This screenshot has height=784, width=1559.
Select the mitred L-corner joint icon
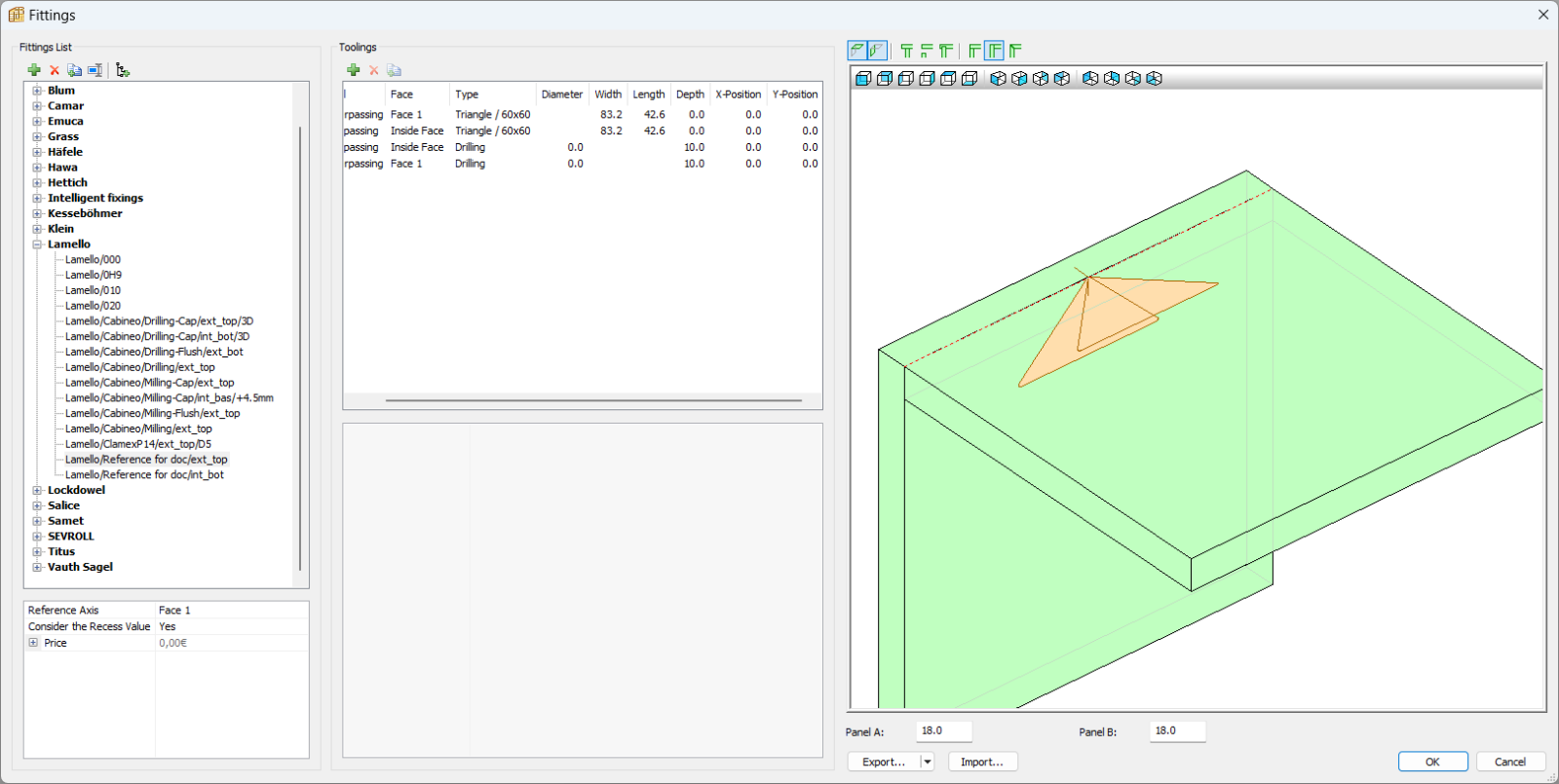coord(1015,51)
